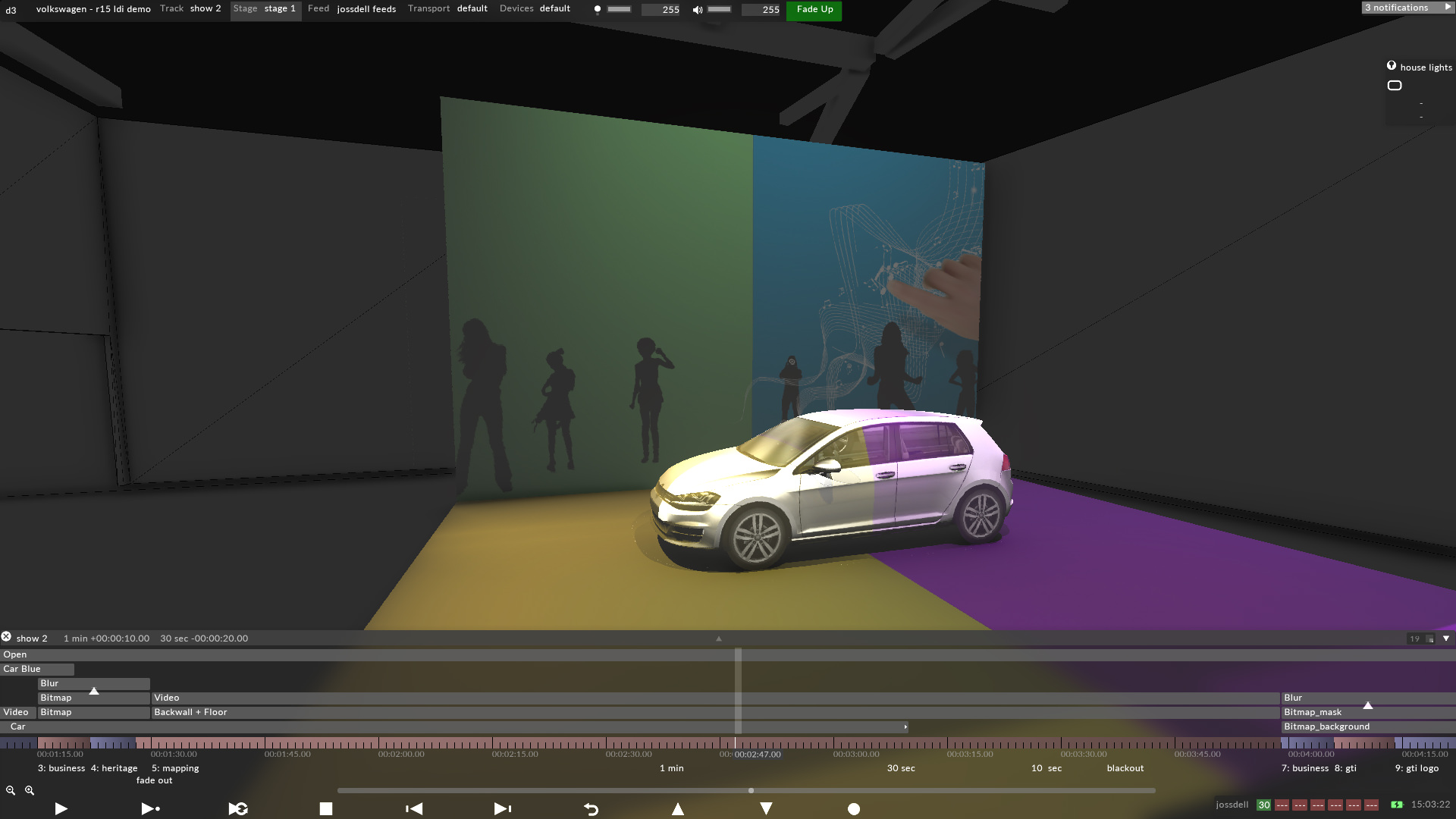Viewport: 1456px width, 819px height.
Task: Click the Loop section transport button
Action: point(238,809)
